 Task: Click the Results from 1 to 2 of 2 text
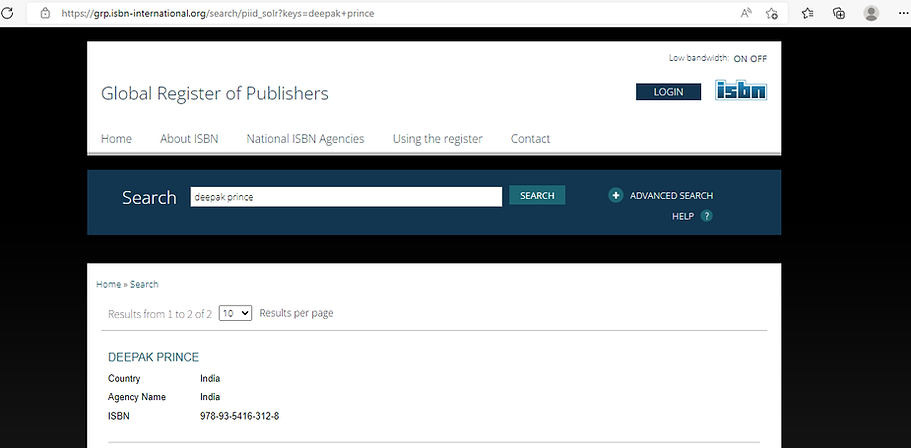(x=160, y=314)
